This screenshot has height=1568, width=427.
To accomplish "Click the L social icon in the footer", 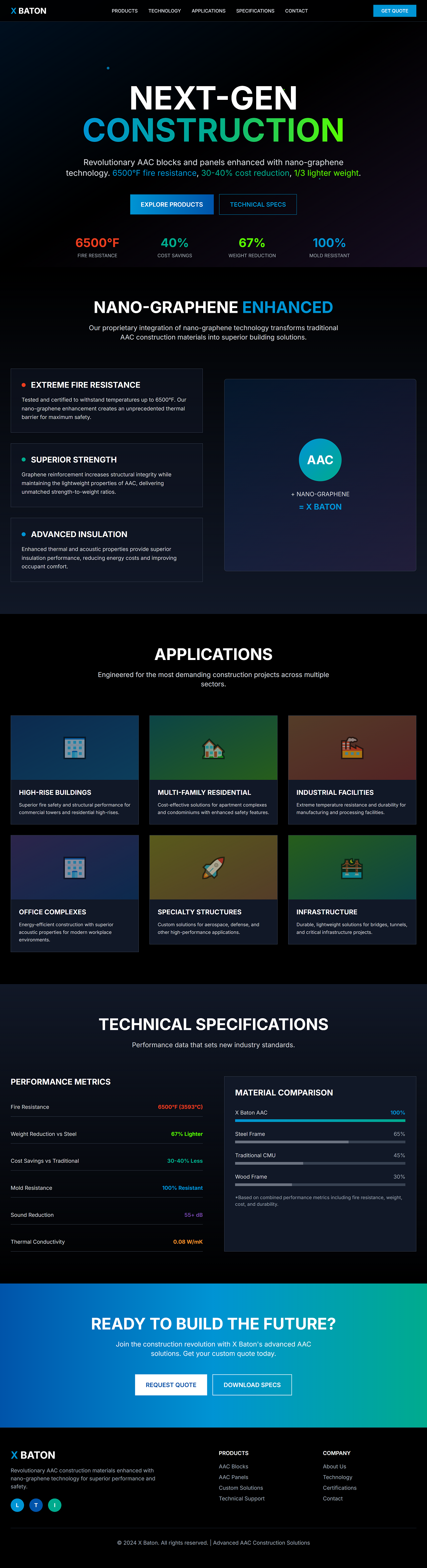I will point(17,1505).
